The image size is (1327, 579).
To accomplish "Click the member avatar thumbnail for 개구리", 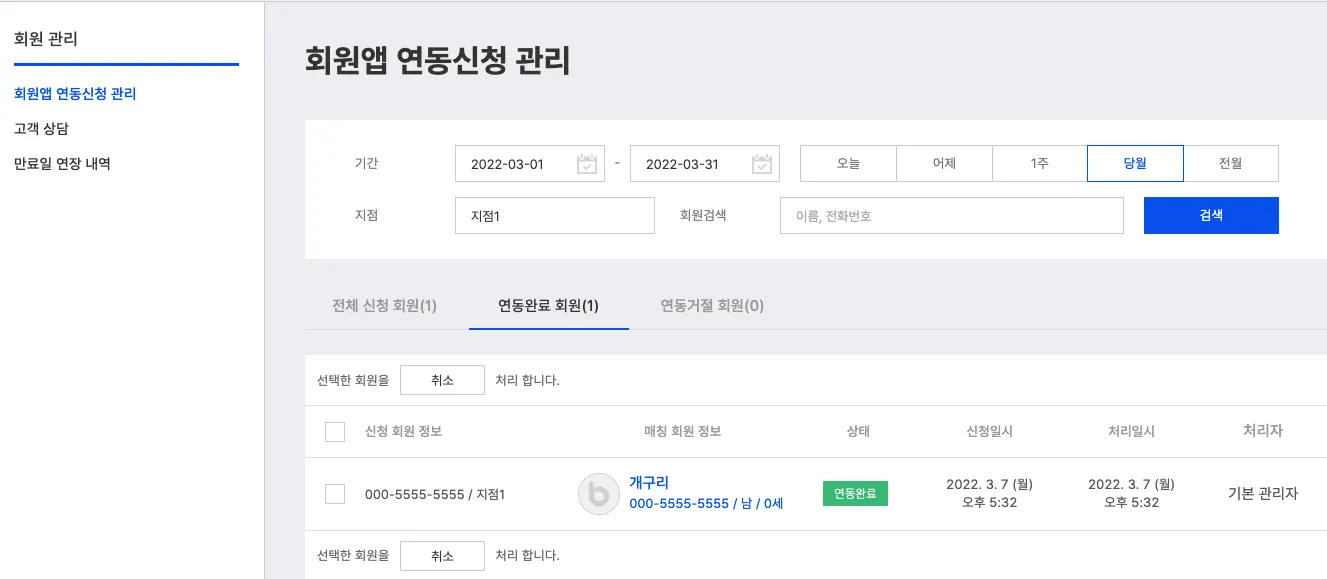I will (x=599, y=494).
